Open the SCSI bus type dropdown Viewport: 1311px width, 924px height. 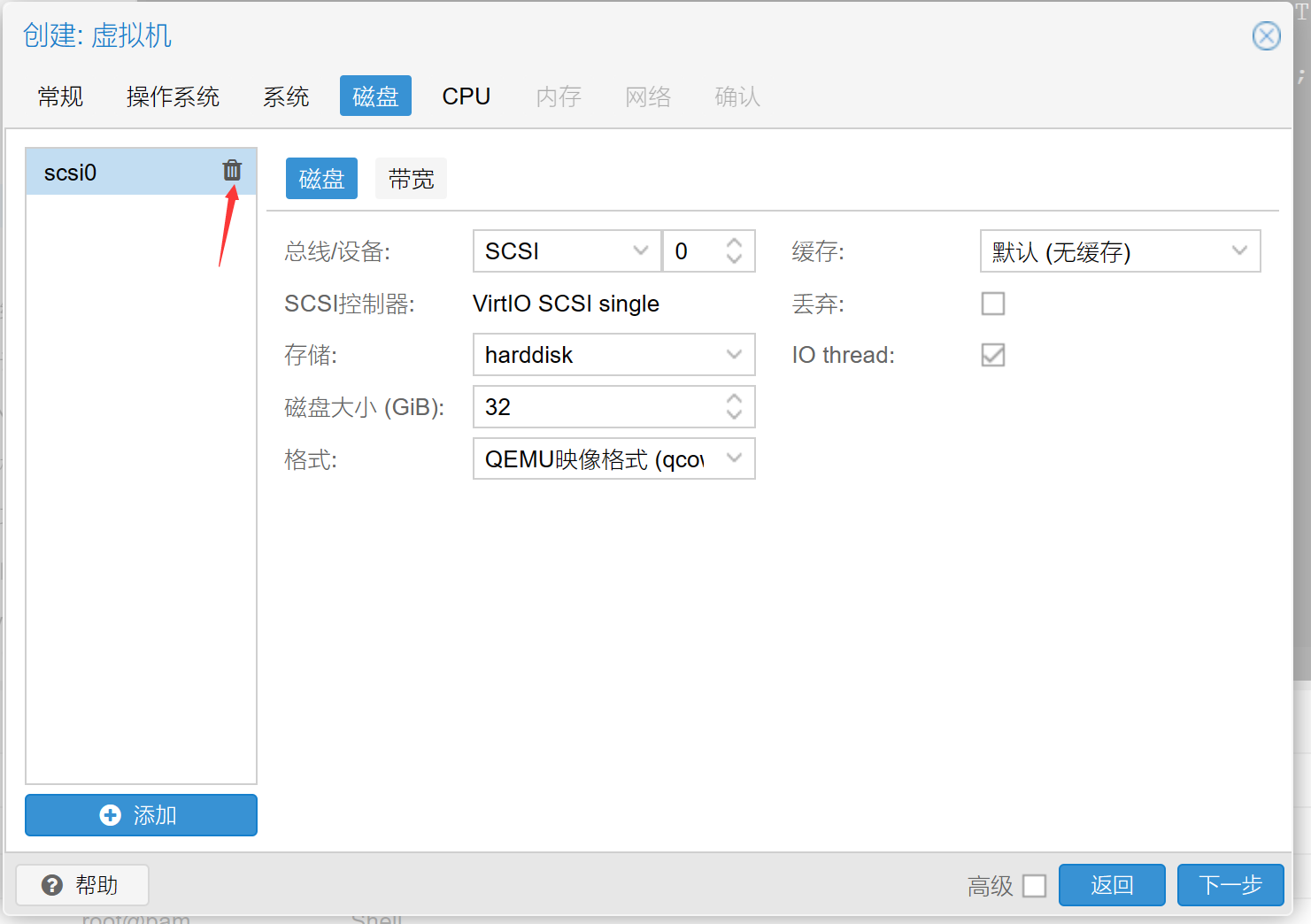641,251
